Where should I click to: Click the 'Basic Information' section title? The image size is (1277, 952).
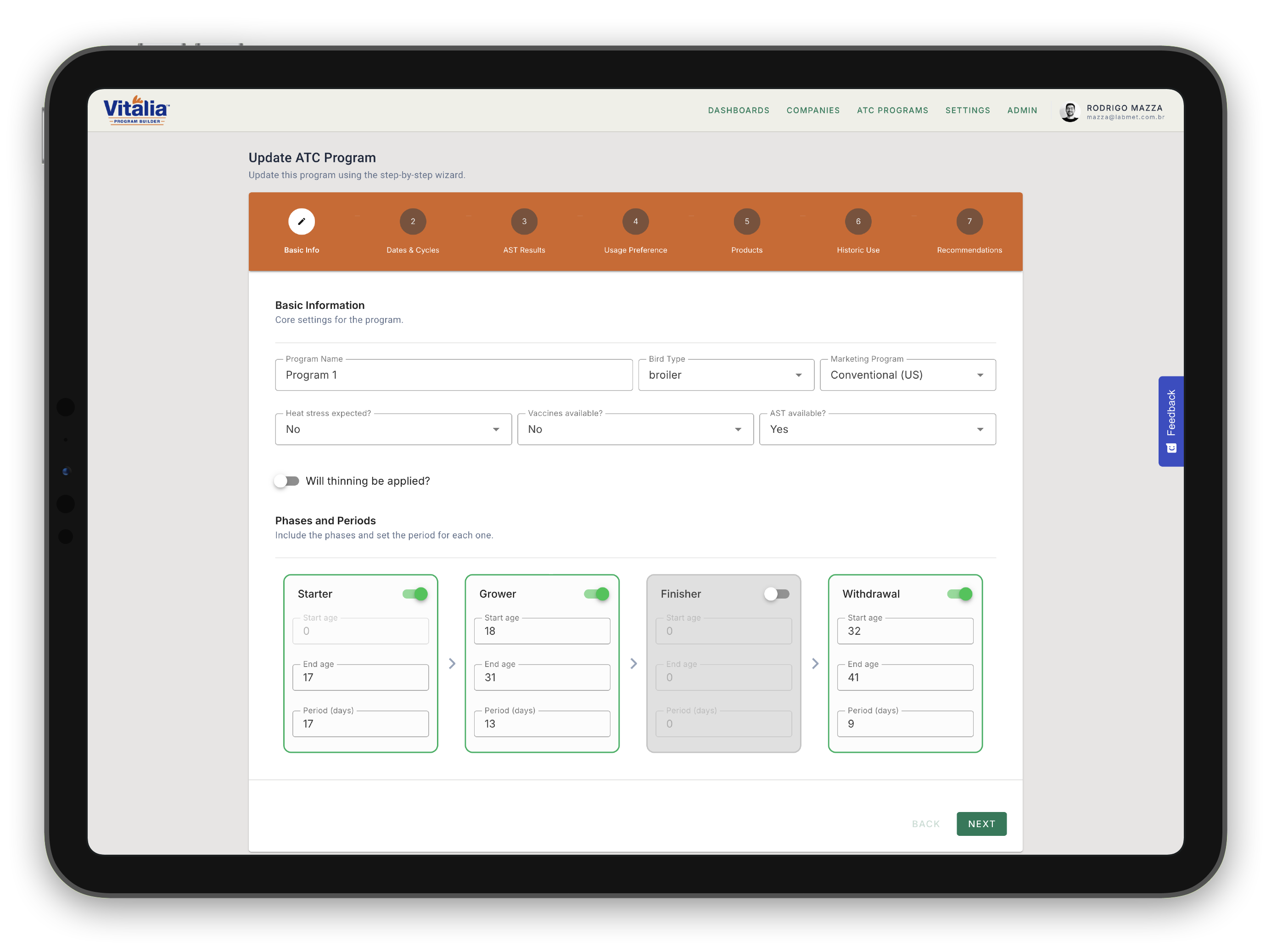(x=320, y=305)
